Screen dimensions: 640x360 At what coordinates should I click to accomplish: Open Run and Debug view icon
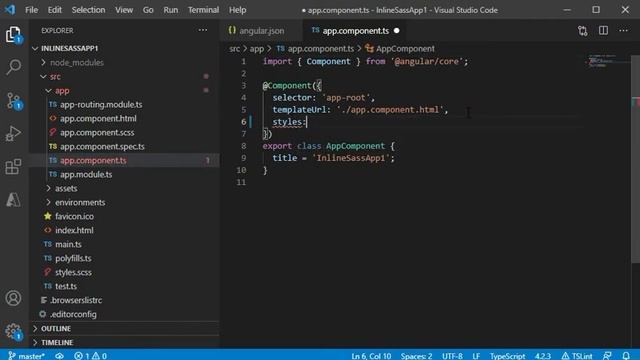pos(13,133)
